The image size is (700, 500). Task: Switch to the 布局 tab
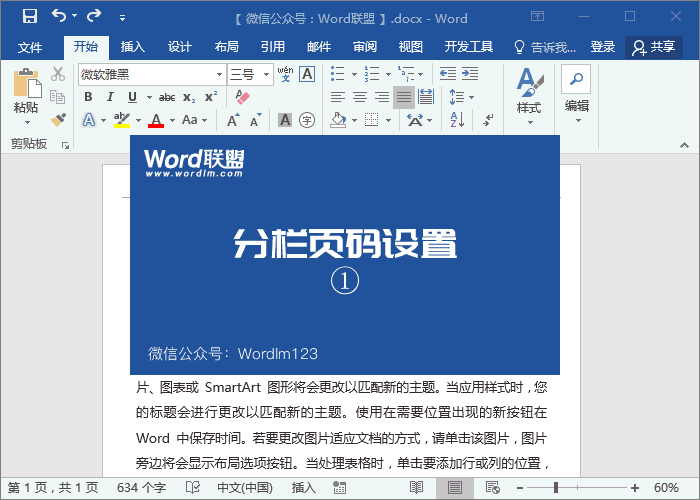point(226,46)
